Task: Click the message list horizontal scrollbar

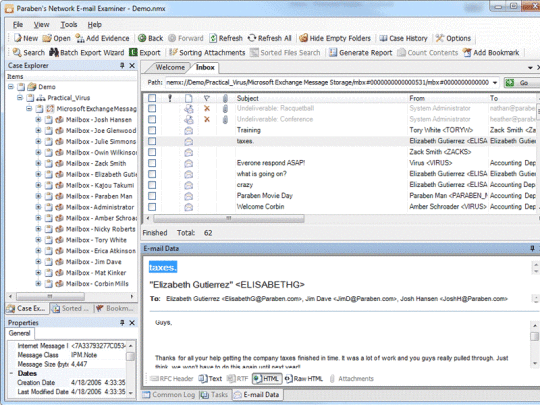Action: (229, 218)
